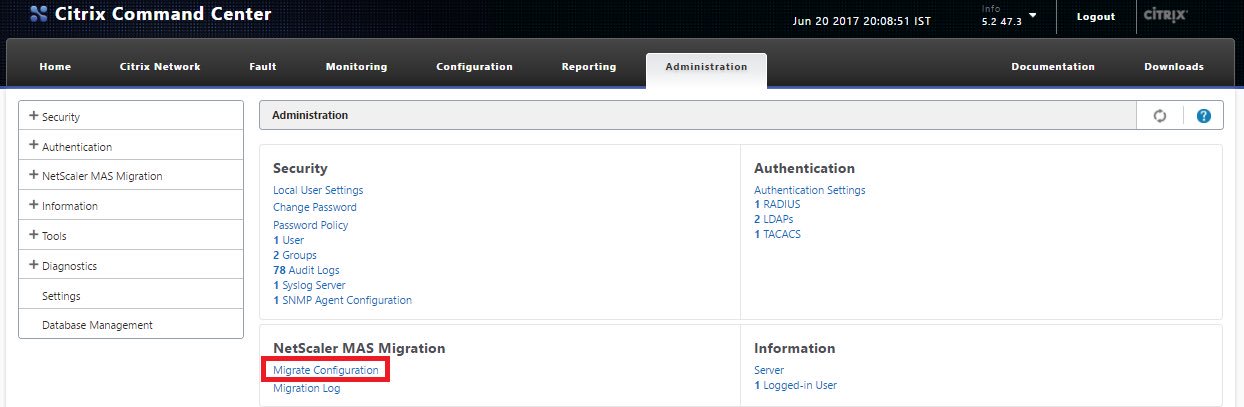1244x407 pixels.
Task: Open the Fault tab
Action: click(263, 67)
